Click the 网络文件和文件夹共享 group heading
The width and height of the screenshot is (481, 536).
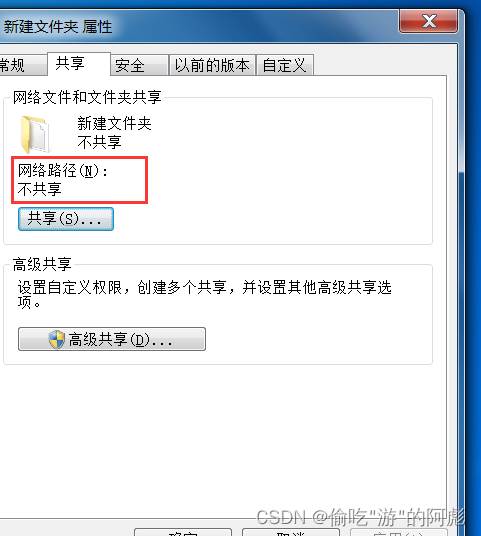(x=87, y=97)
